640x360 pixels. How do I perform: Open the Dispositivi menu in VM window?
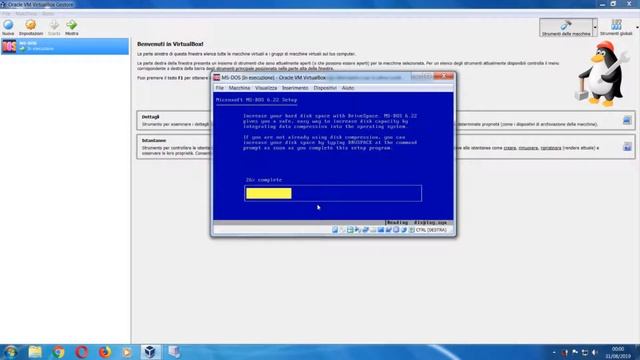pos(325,88)
